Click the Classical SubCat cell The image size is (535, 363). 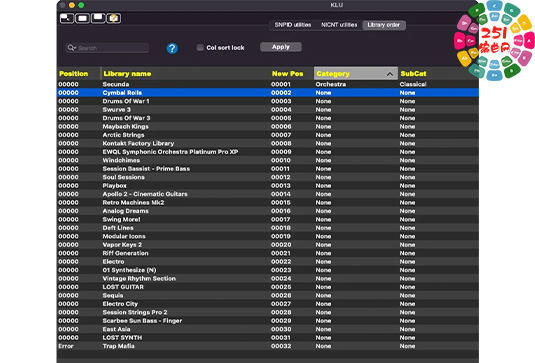413,84
